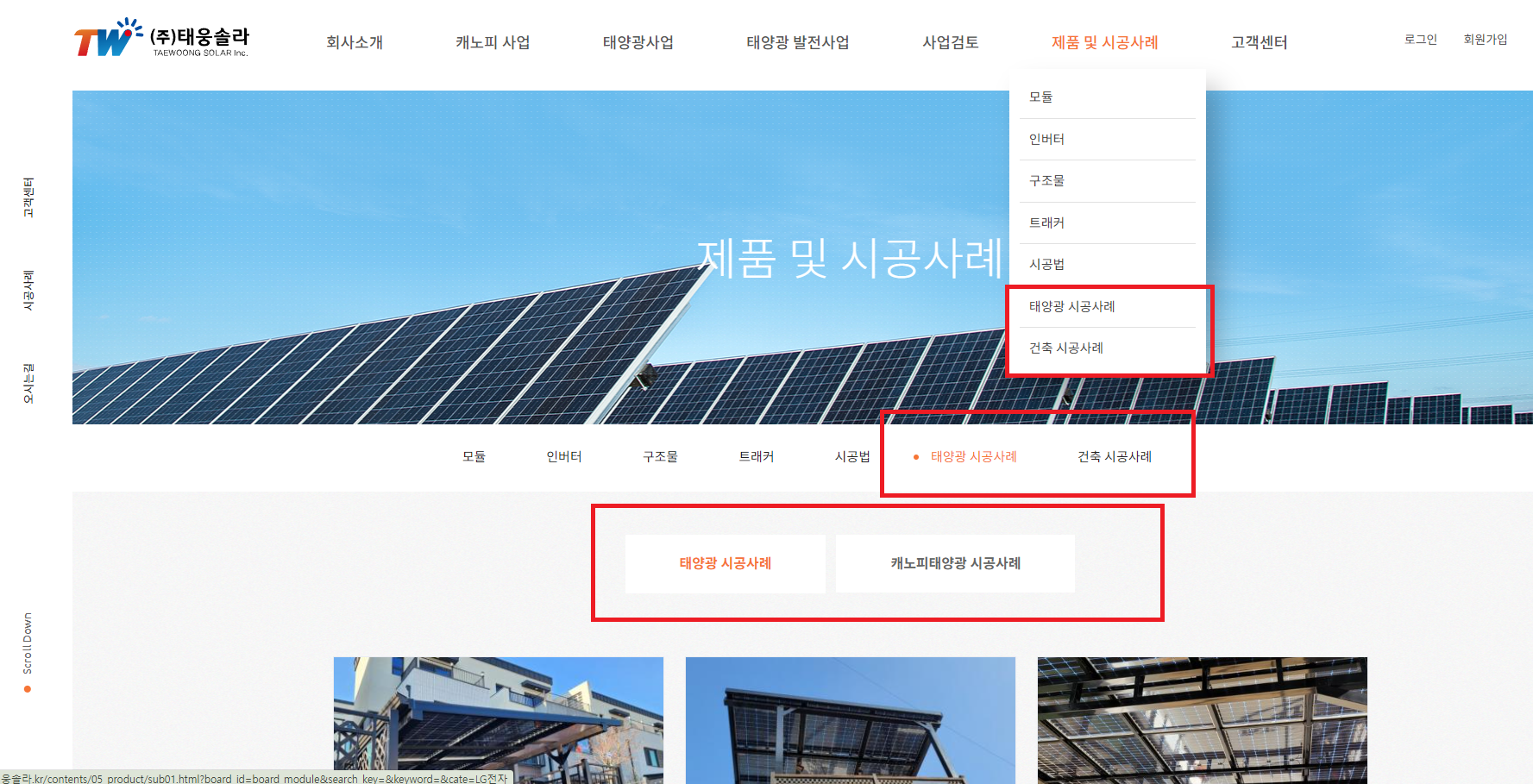Open the 태양광 발전사업 menu
This screenshot has height=784, width=1533.
tap(798, 42)
